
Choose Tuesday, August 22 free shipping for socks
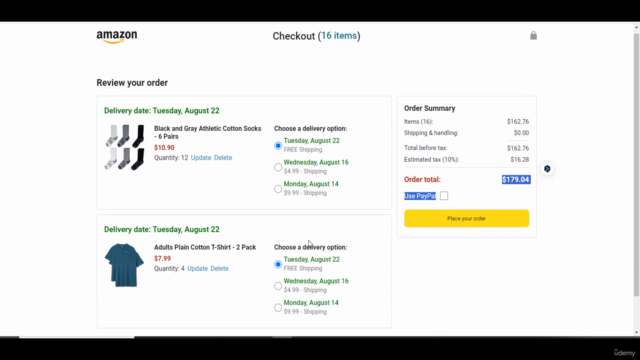(x=278, y=145)
